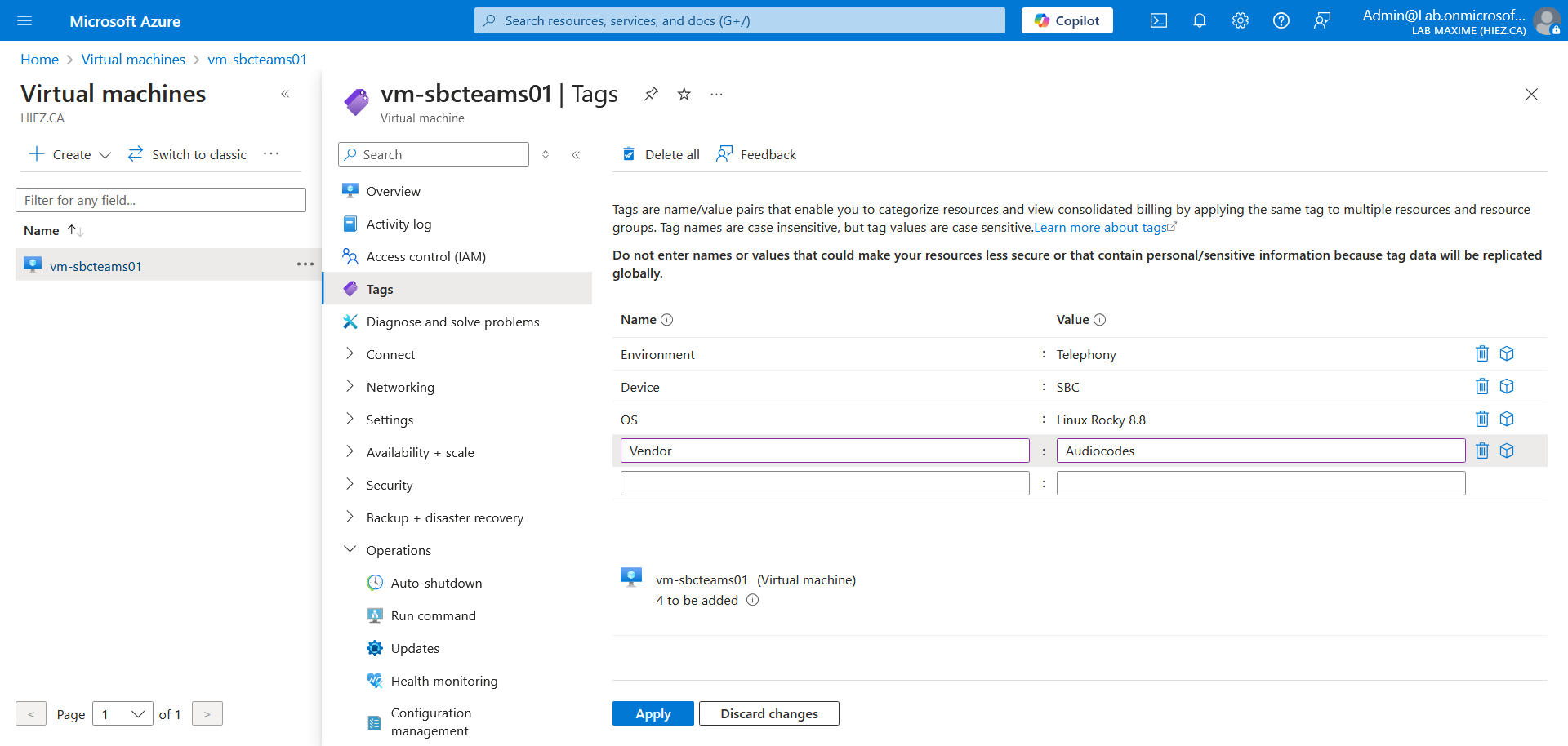Apply the tag changes
1568x746 pixels.
tap(653, 713)
